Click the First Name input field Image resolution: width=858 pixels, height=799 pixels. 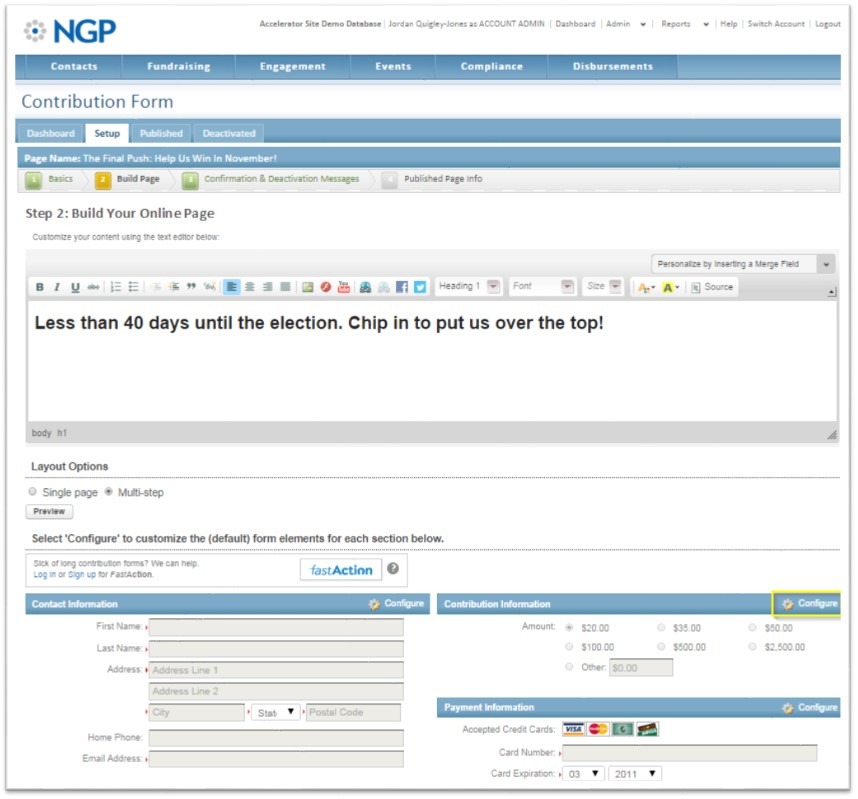[276, 627]
